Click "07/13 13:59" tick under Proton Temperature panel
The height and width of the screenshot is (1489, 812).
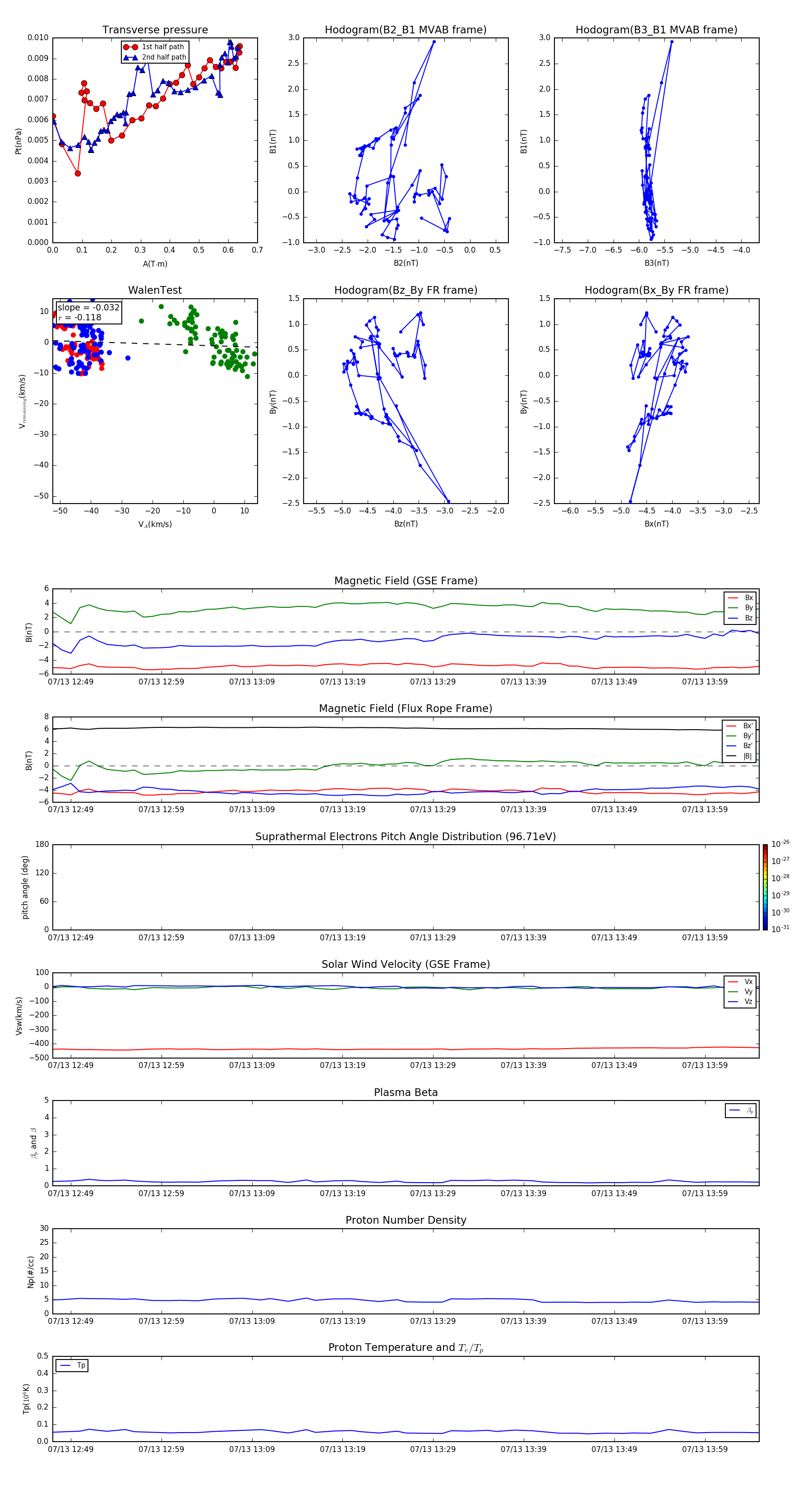705,1449
